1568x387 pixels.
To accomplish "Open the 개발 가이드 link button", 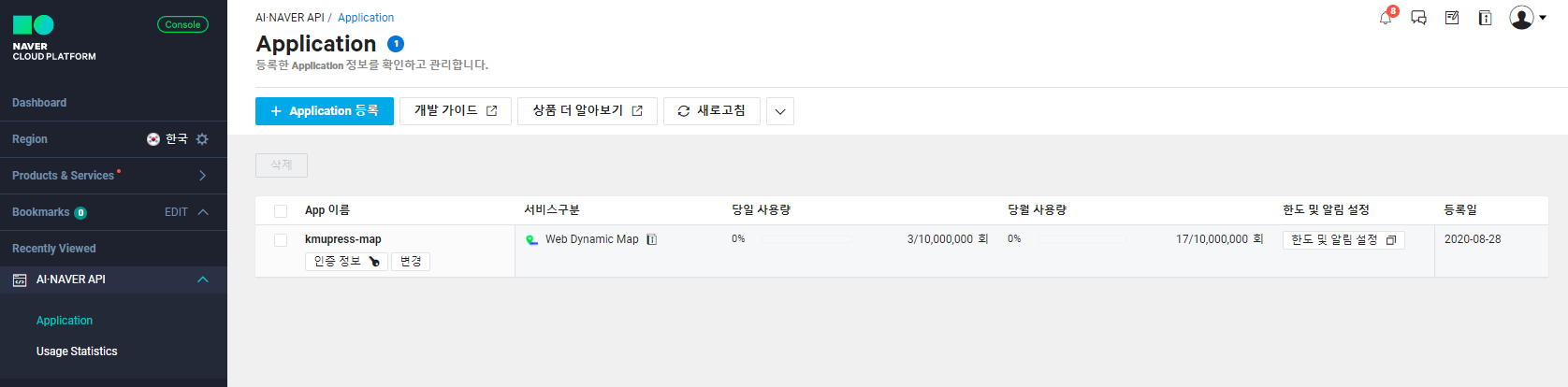I will pos(456,111).
